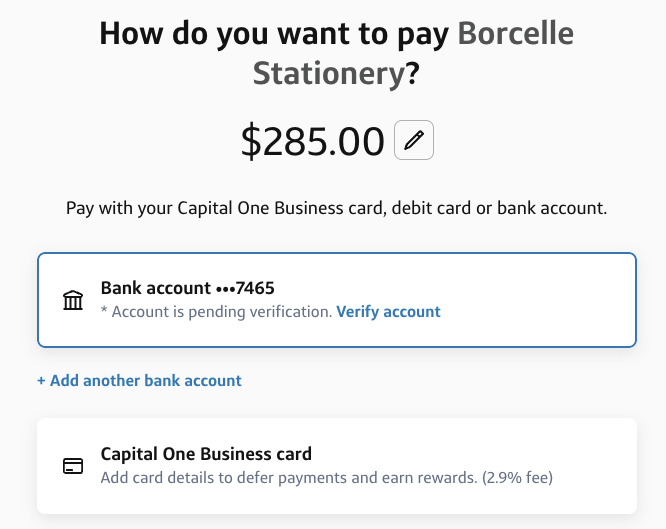Click Add another bank account

tap(145, 381)
